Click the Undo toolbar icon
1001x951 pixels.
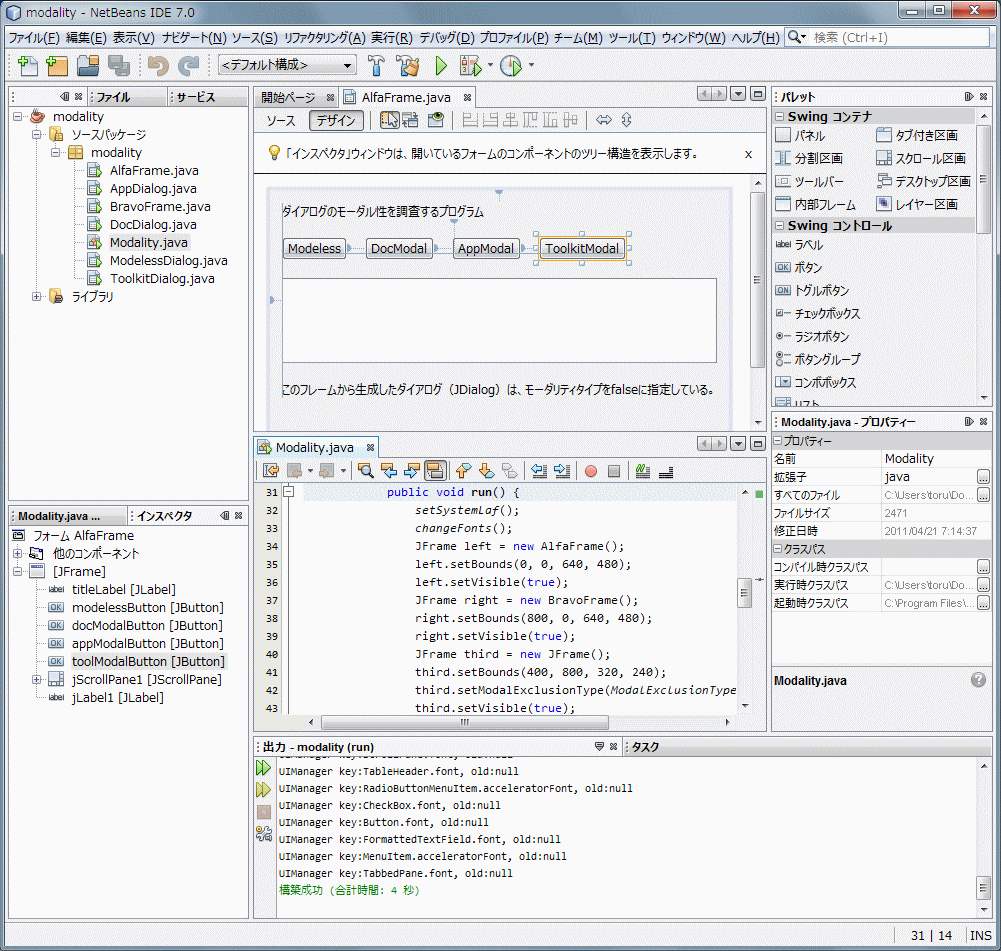[x=157, y=65]
